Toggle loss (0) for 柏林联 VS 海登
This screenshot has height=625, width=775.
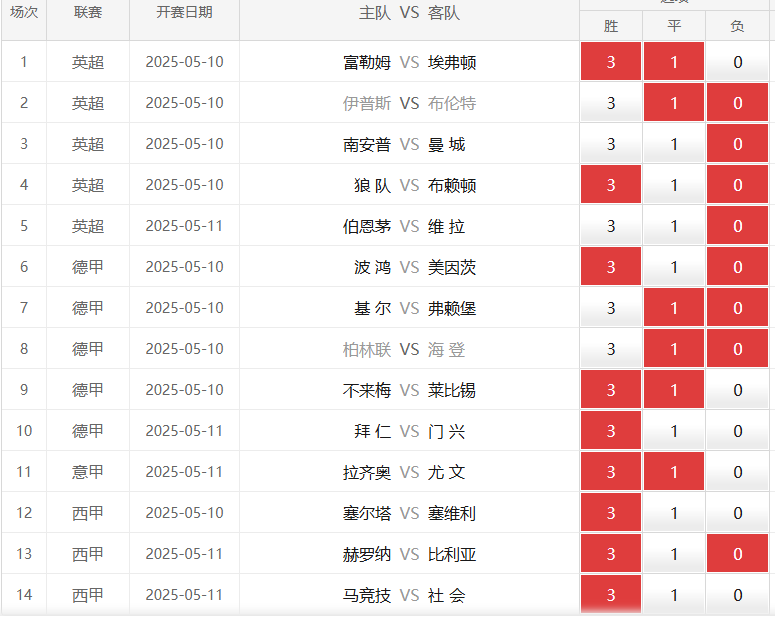pos(737,348)
